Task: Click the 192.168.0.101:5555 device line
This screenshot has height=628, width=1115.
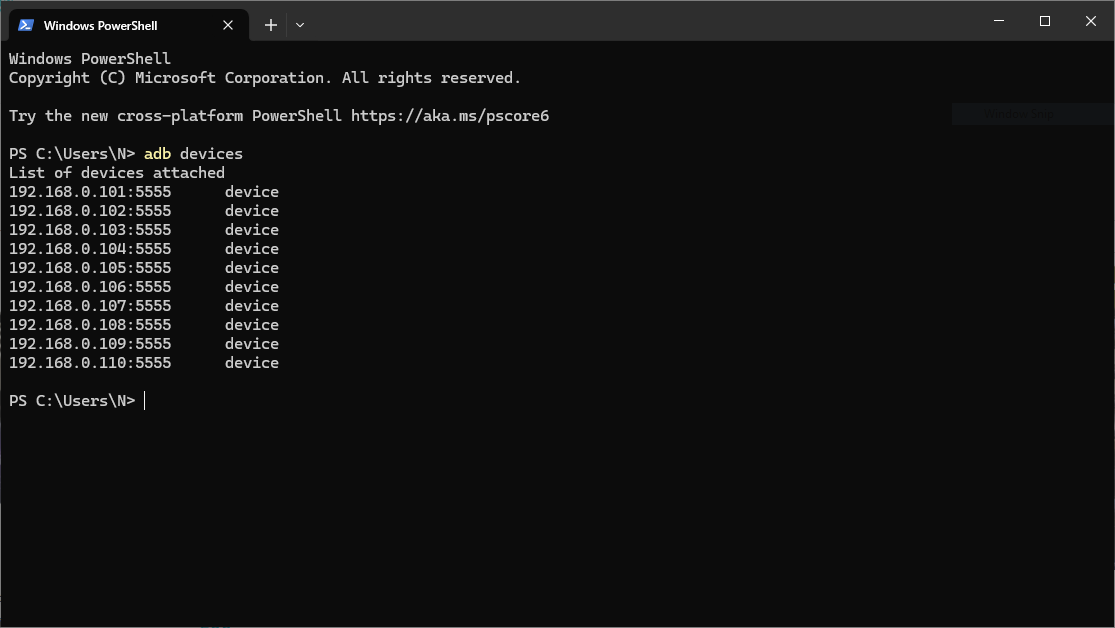Action: click(144, 192)
